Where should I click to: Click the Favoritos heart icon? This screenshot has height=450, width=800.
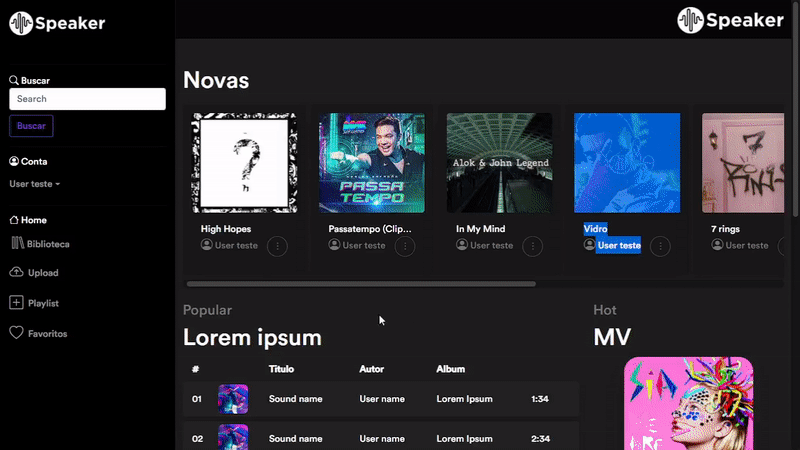pyautogui.click(x=16, y=333)
